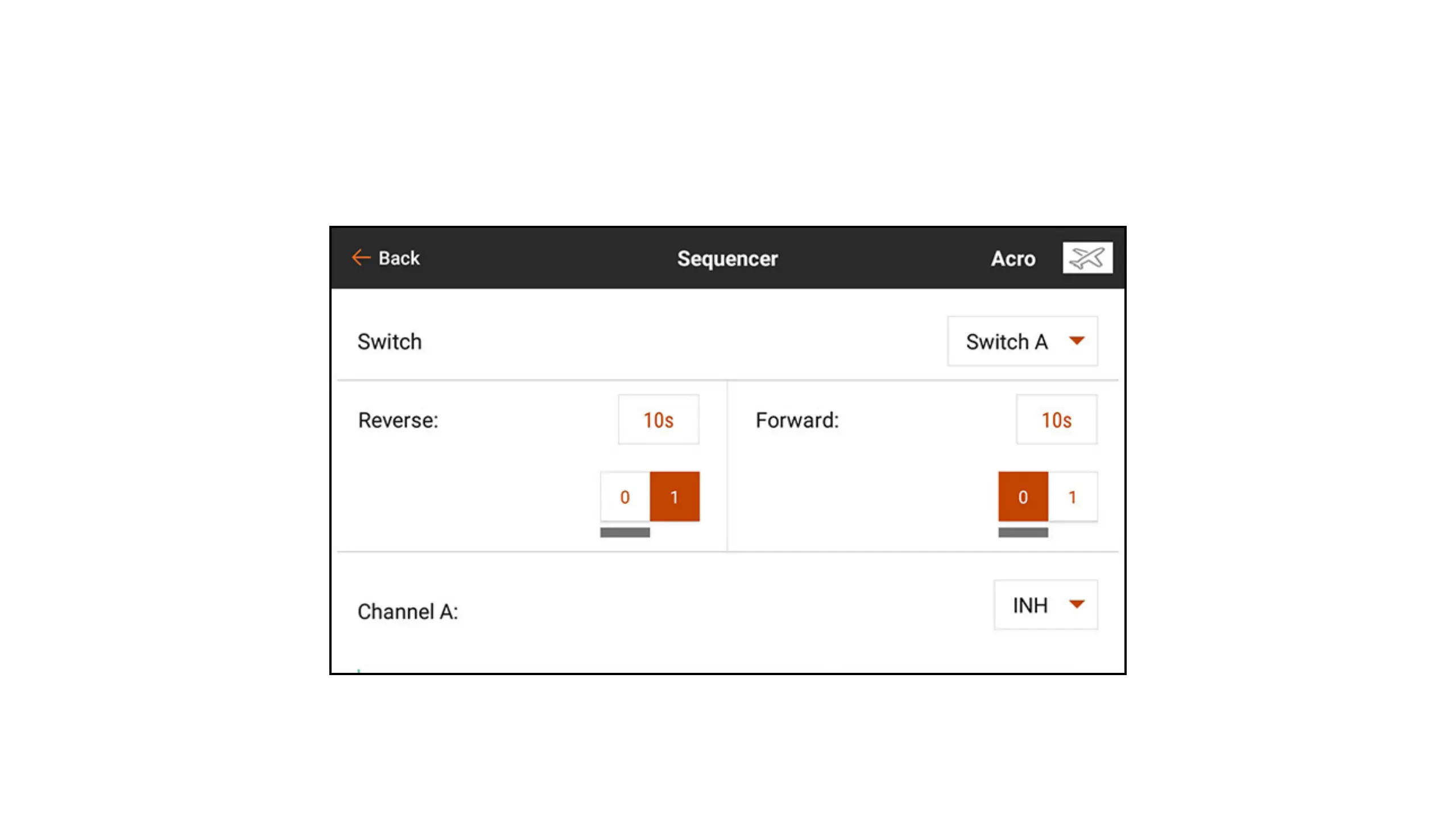Image resolution: width=1456 pixels, height=819 pixels.
Task: Click the gray indicator bar under Forward
Action: point(1023,532)
